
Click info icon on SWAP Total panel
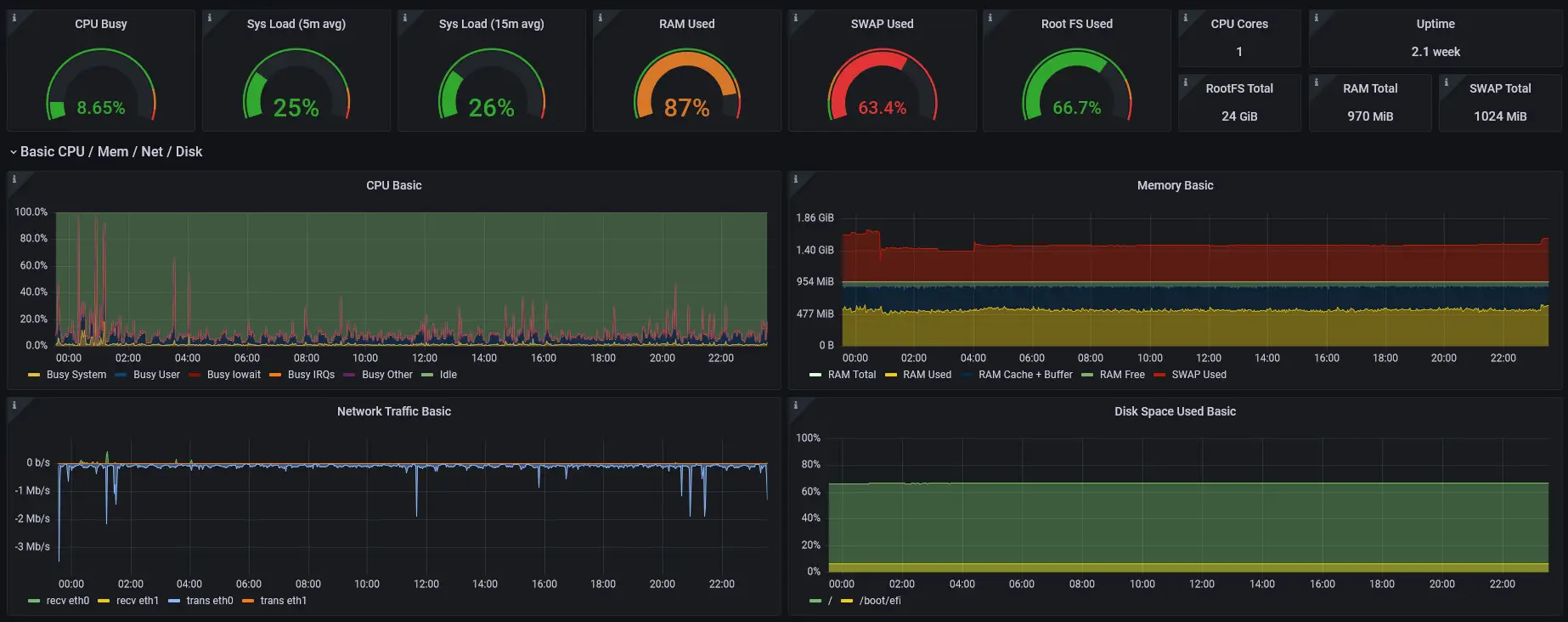coord(1447,82)
